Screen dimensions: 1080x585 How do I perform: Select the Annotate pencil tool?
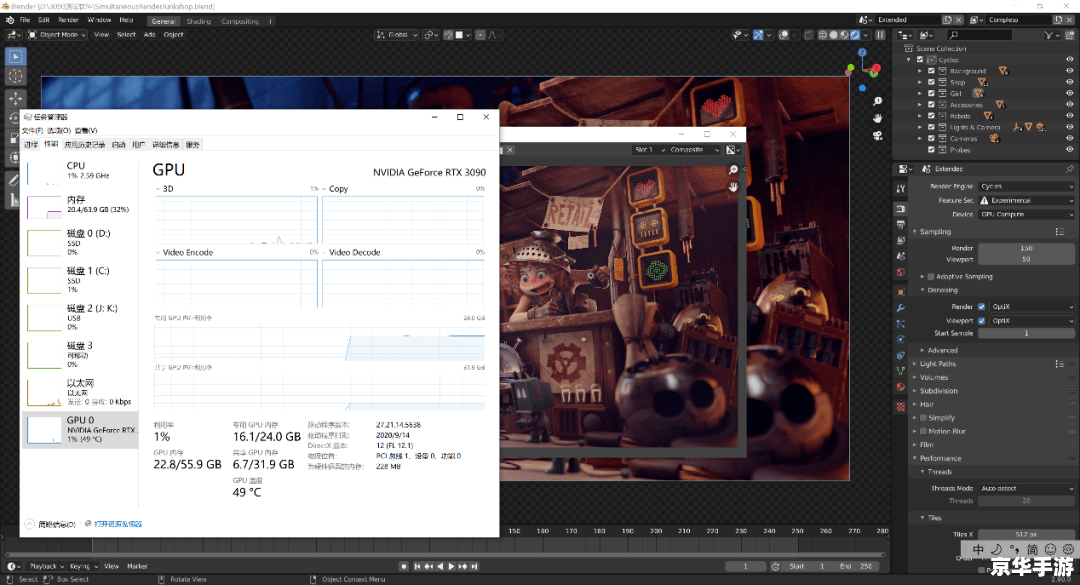(x=13, y=181)
